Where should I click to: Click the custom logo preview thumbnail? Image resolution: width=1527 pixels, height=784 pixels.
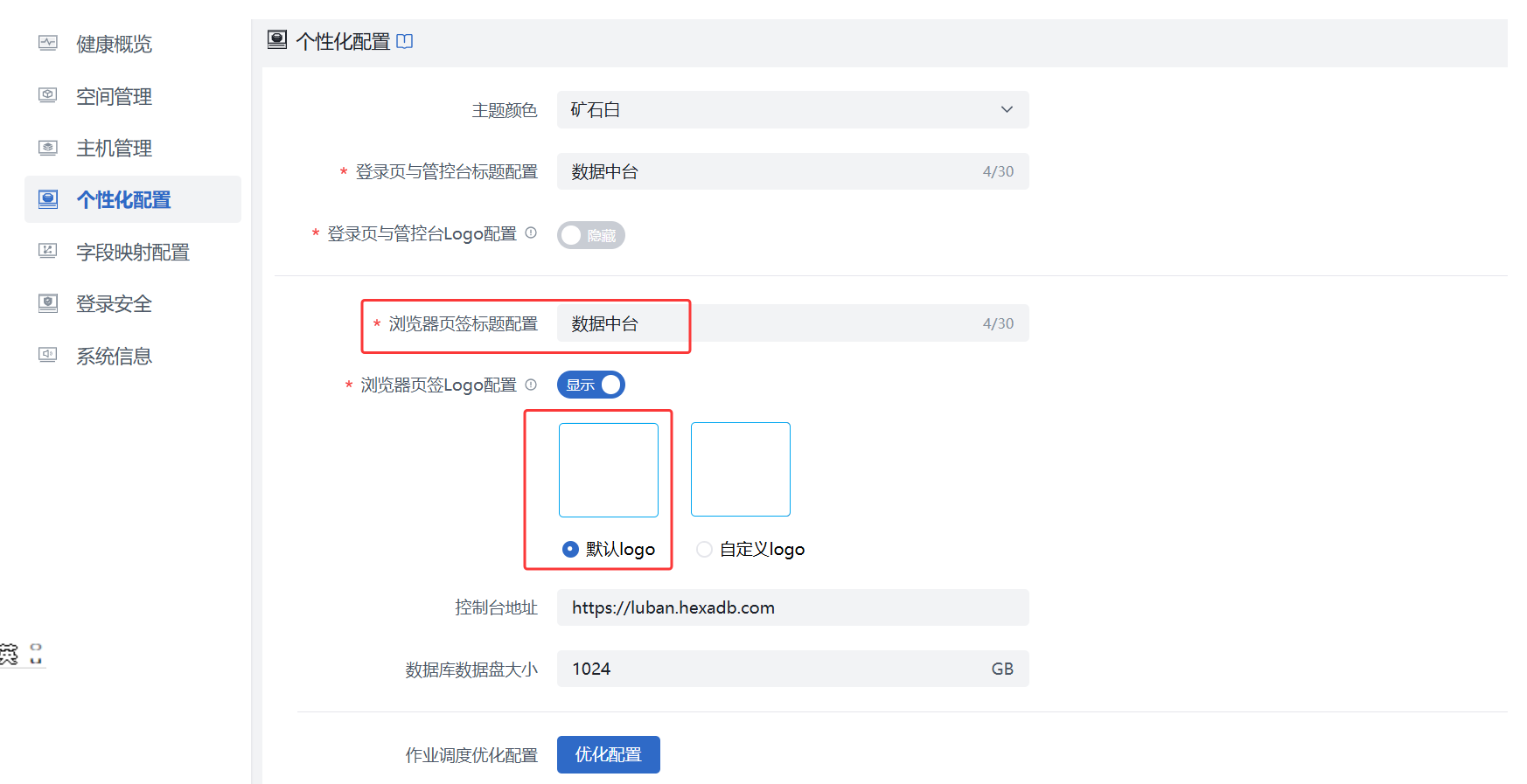740,469
